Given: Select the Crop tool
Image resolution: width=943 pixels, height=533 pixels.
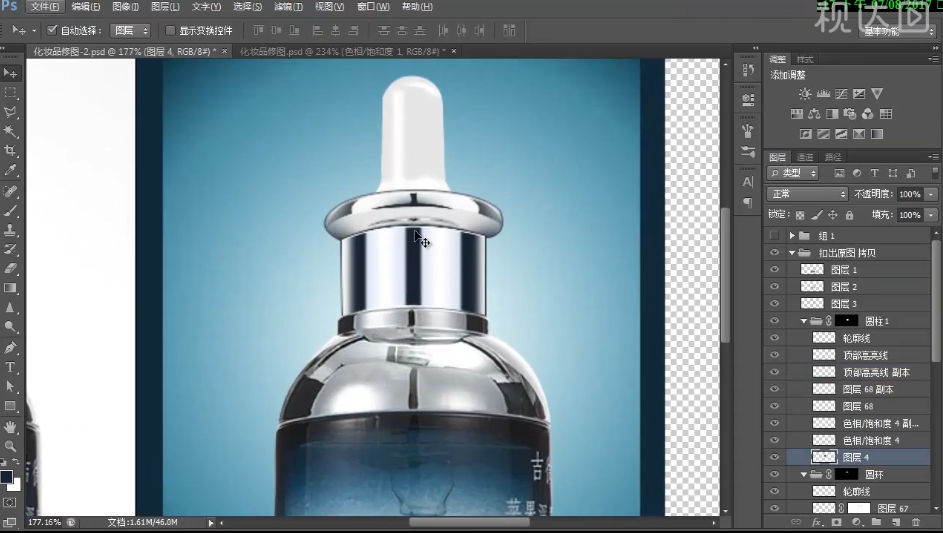Looking at the screenshot, I should coord(10,150).
